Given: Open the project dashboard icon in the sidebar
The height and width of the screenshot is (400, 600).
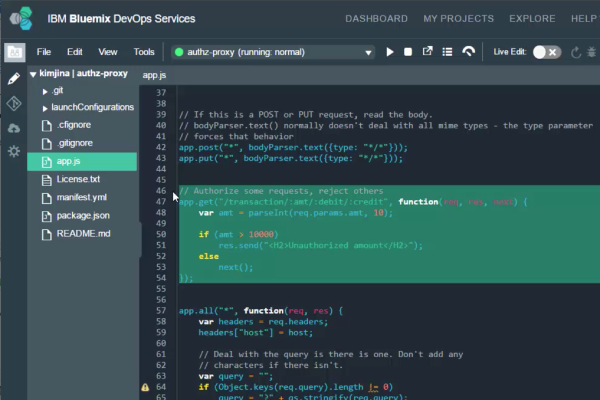Looking at the screenshot, I should coord(15,52).
